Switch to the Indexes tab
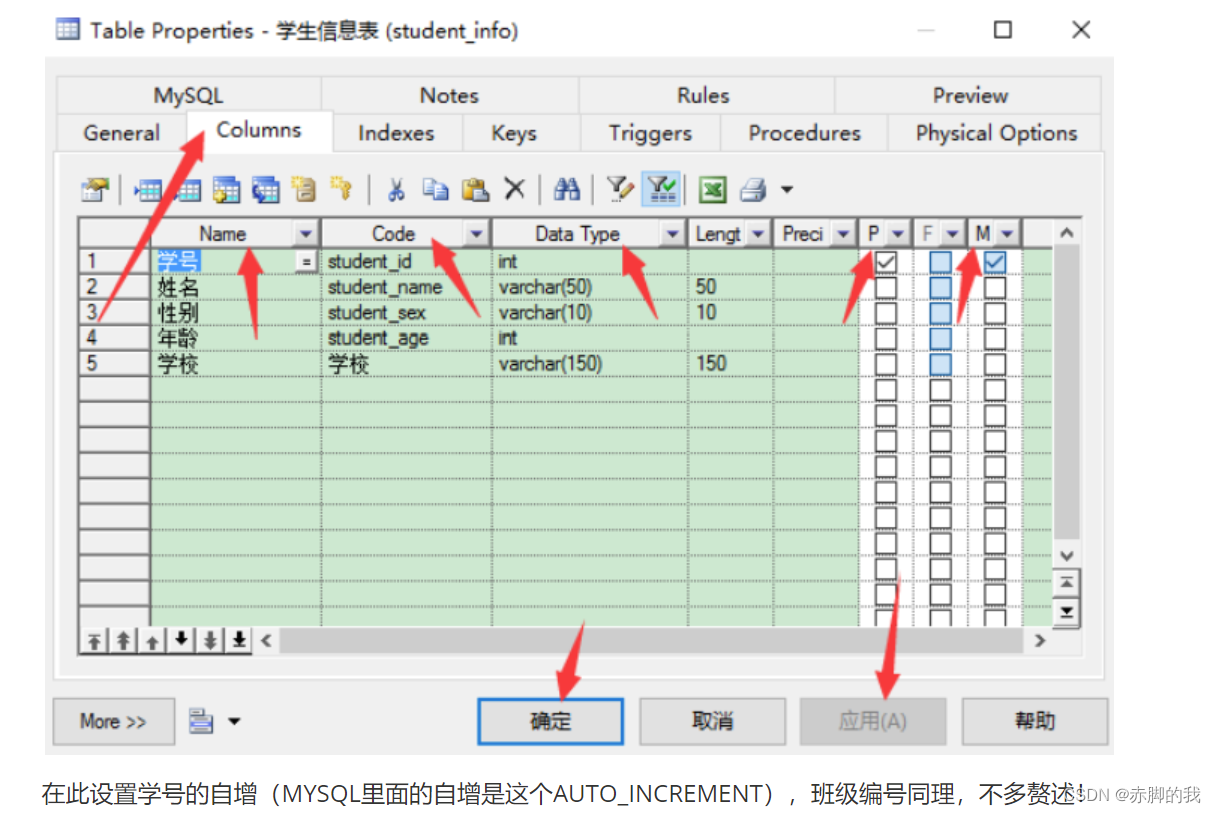The height and width of the screenshot is (813, 1216). click(x=396, y=133)
